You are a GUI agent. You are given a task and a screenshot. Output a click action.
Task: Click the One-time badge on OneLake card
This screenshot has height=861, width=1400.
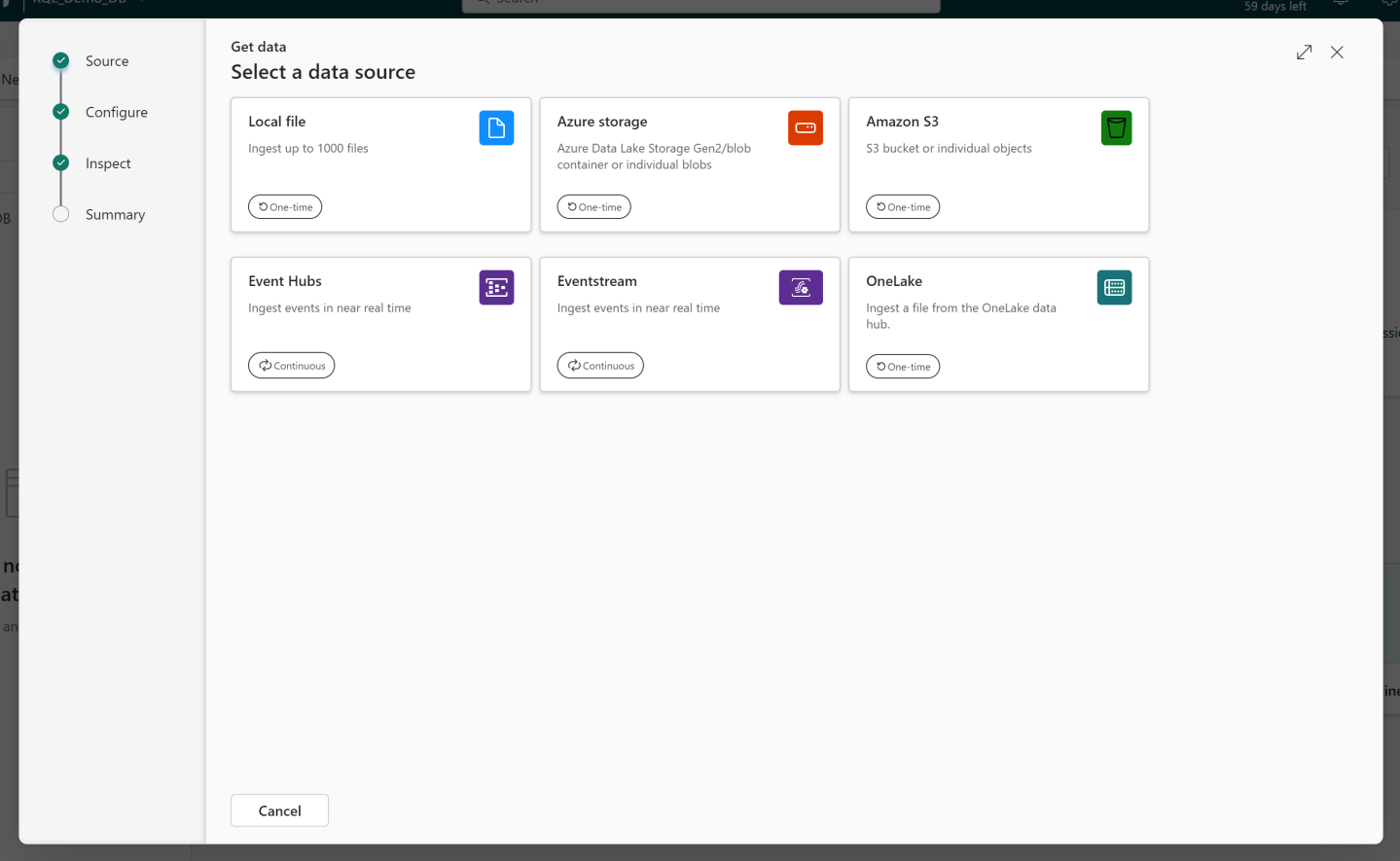[x=903, y=367]
